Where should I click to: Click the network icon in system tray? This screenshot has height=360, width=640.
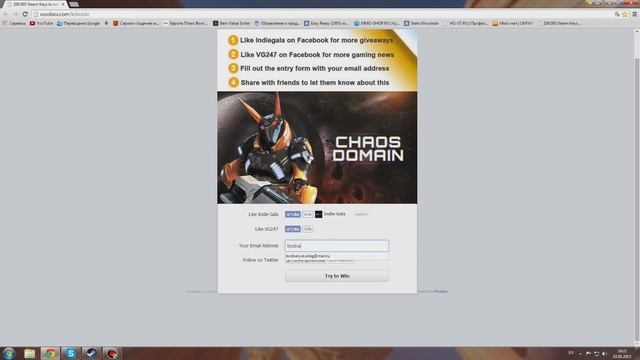point(596,353)
